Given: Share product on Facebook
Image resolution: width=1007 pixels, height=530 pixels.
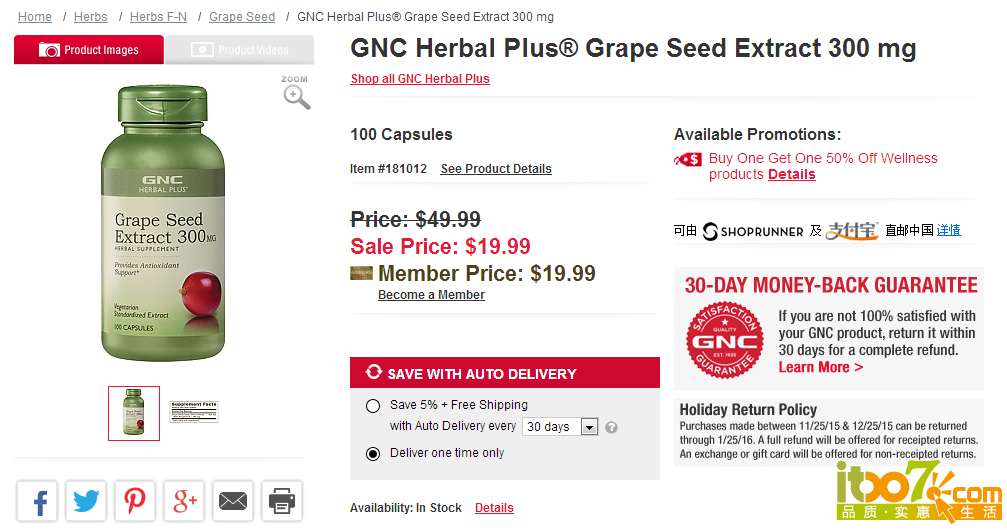Looking at the screenshot, I should tap(37, 500).
